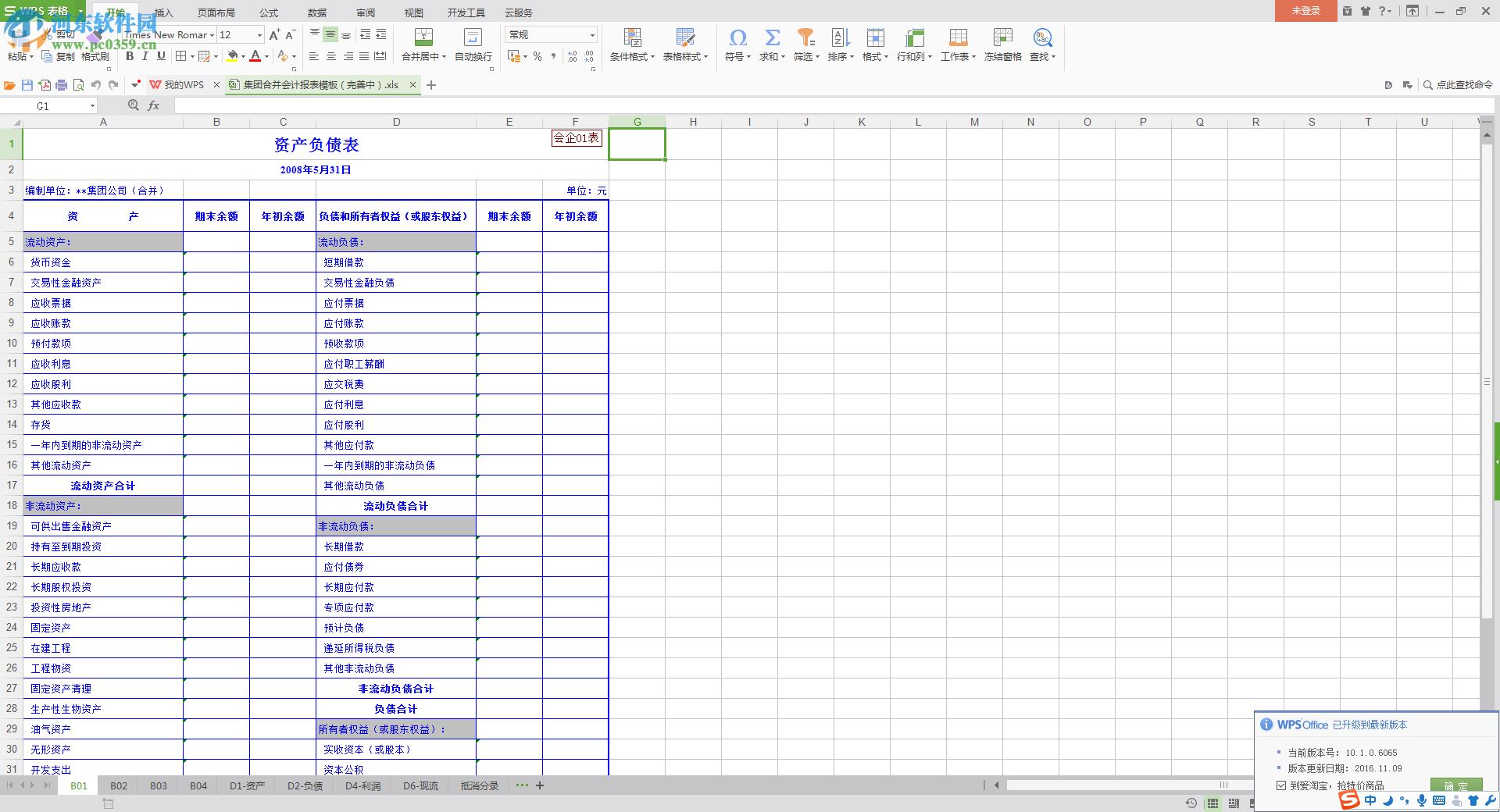The height and width of the screenshot is (812, 1500).
Task: Toggle Italic formatting
Action: tap(145, 56)
